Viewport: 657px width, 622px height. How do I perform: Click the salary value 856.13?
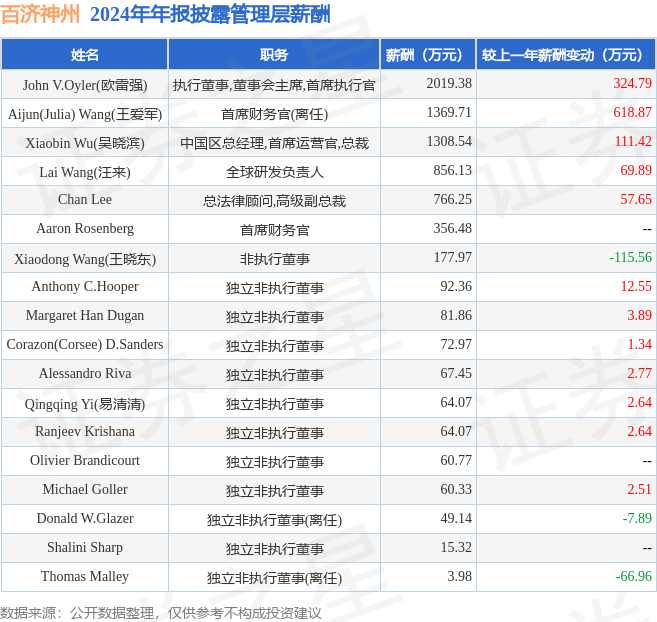click(453, 170)
